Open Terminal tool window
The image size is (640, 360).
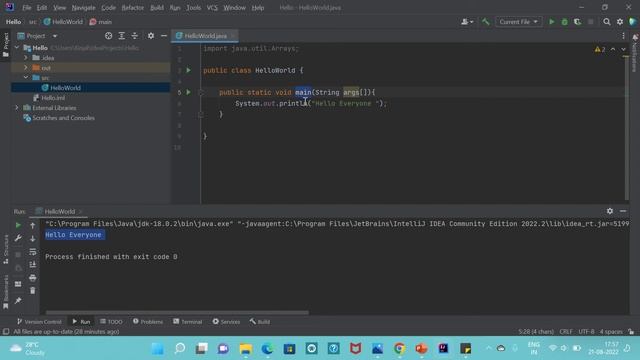[x=187, y=322]
